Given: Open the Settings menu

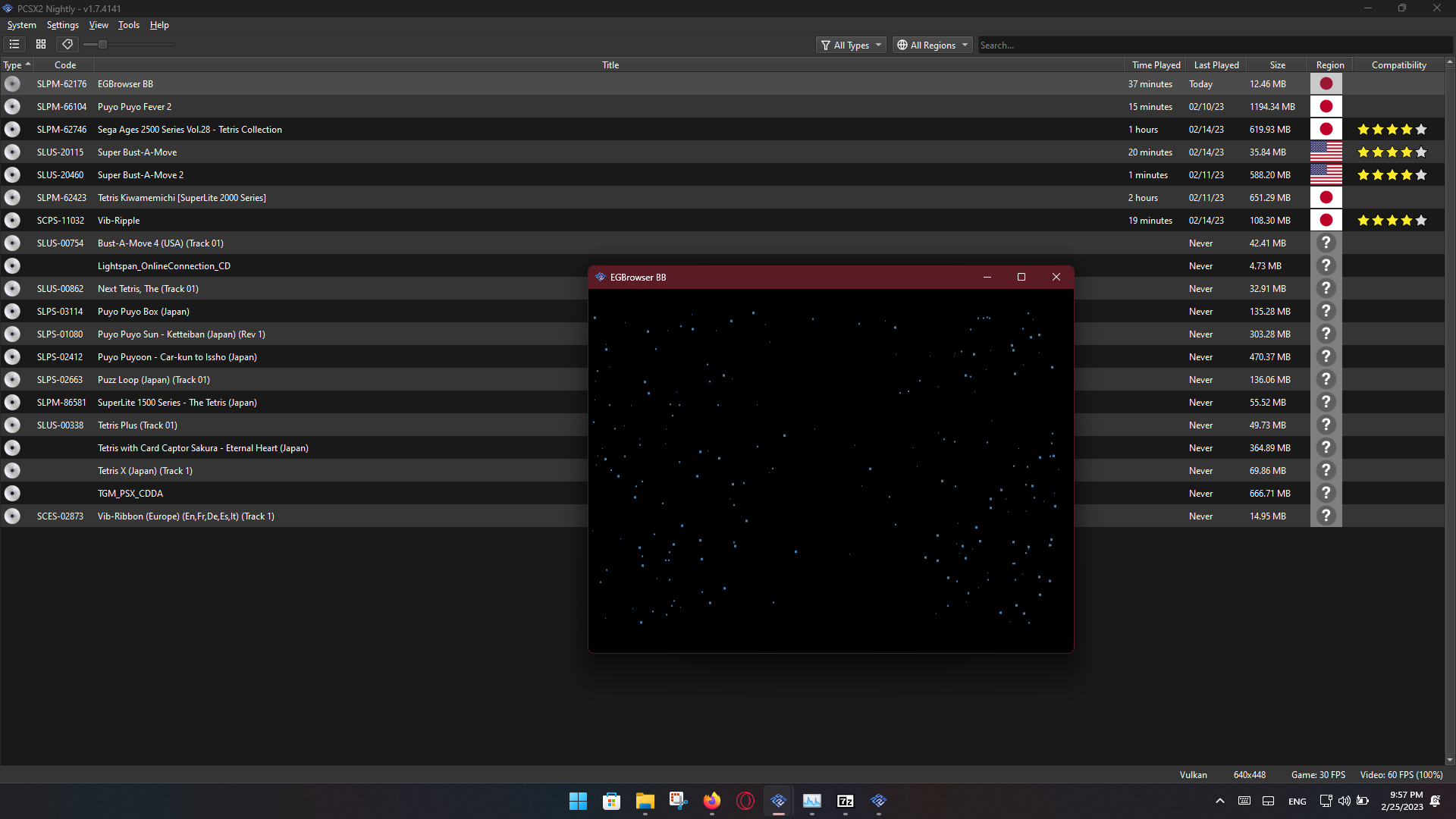Looking at the screenshot, I should [x=62, y=25].
